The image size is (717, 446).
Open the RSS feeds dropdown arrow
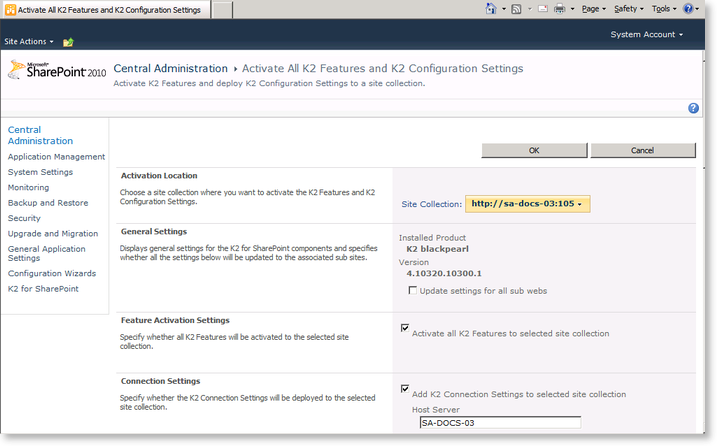coord(530,9)
